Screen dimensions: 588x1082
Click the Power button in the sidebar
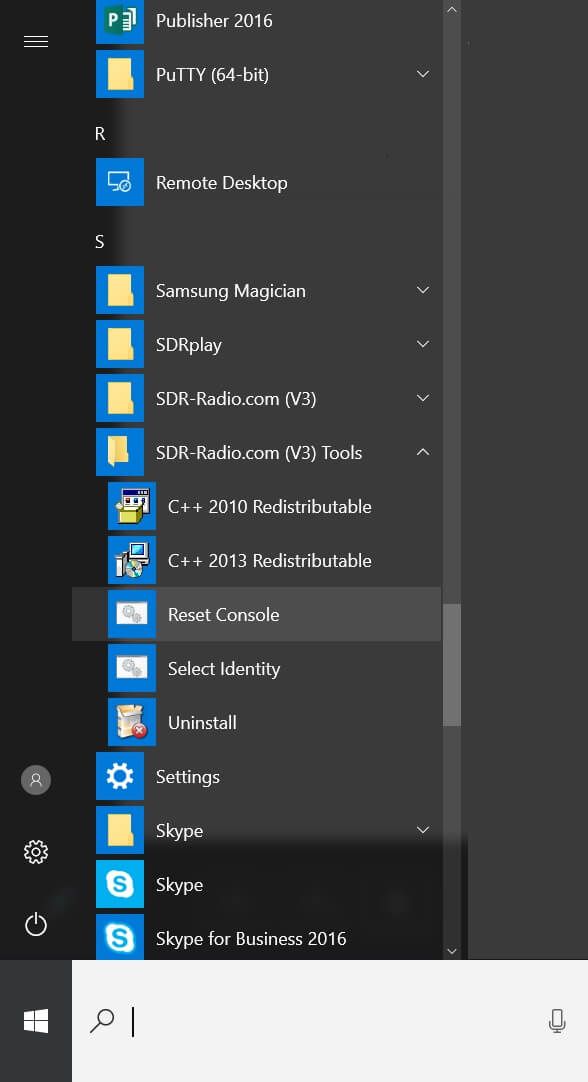[36, 924]
